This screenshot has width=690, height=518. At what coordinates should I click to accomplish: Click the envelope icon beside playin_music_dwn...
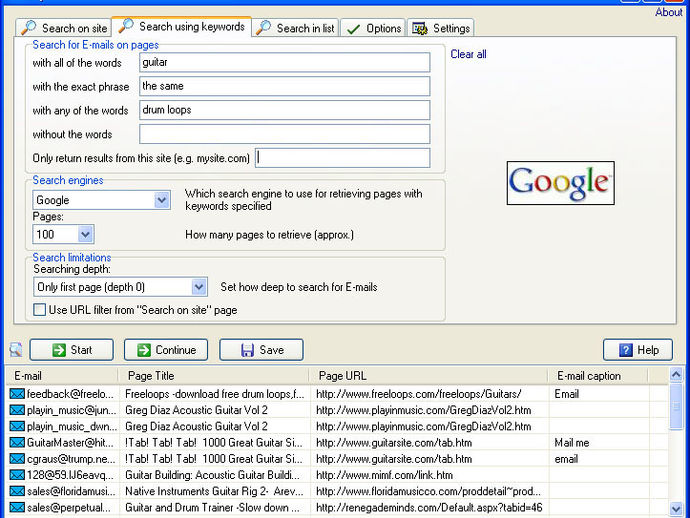coord(17,426)
